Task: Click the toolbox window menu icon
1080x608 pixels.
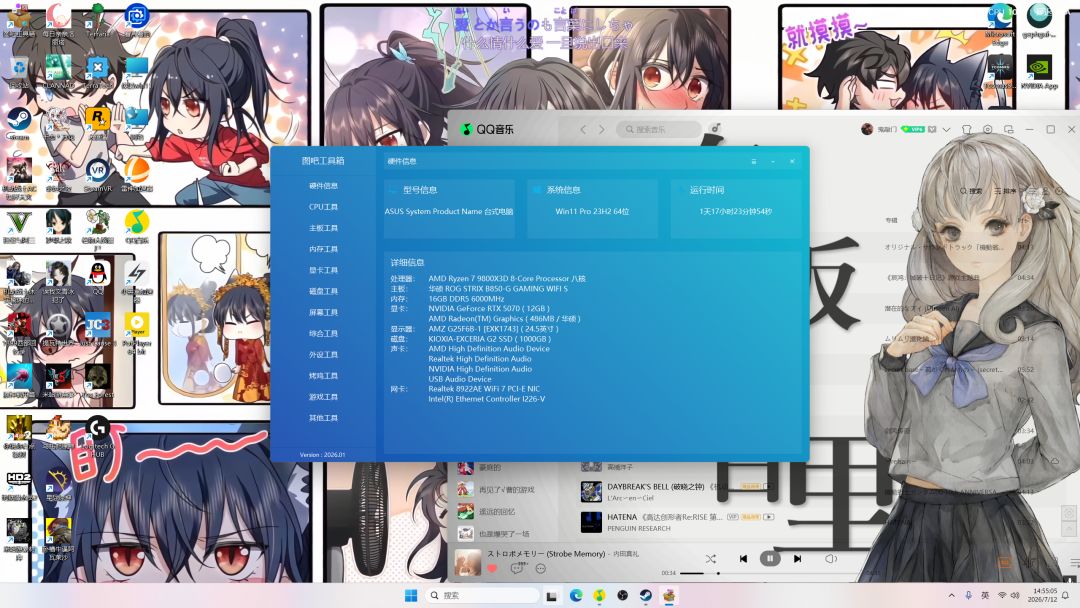Action: (x=754, y=161)
